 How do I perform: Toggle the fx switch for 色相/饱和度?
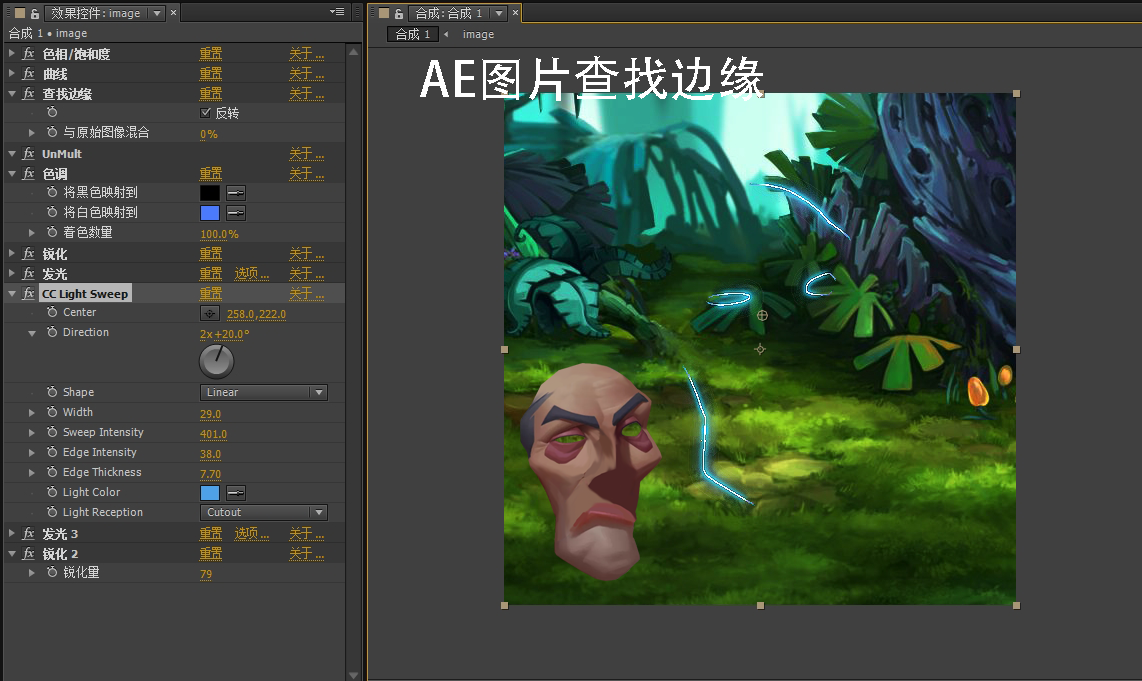tap(28, 53)
